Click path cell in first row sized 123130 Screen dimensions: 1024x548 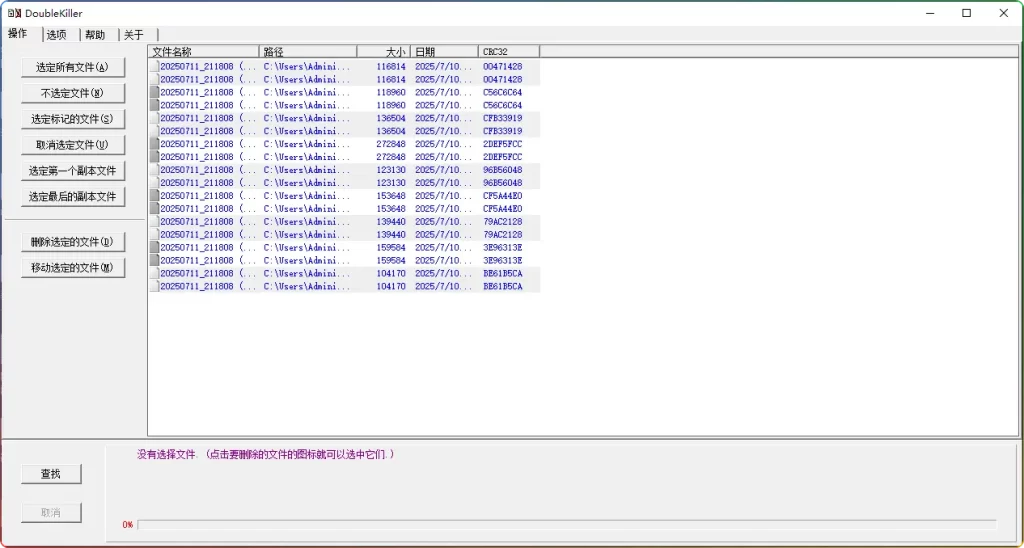point(307,170)
